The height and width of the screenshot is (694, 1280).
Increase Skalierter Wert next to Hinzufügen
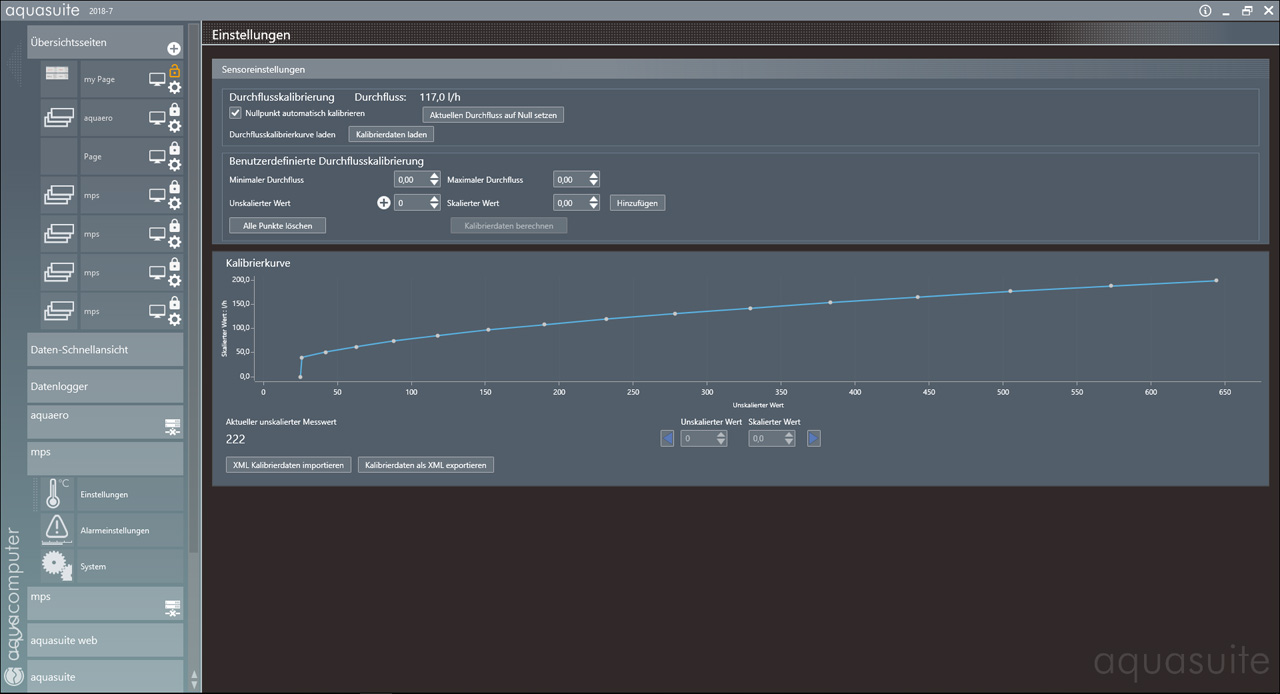(x=594, y=199)
